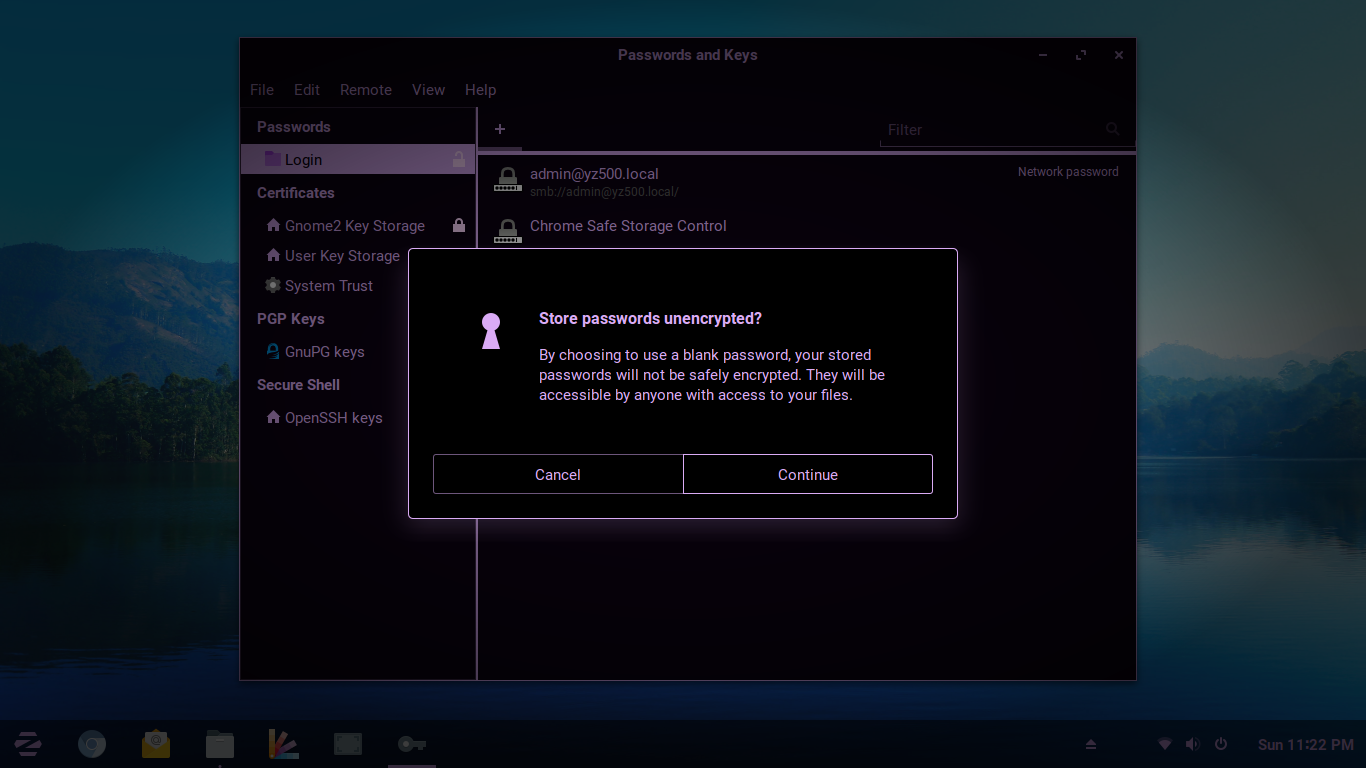Toggle lock on Gnome2 Key Storage

[x=459, y=226]
